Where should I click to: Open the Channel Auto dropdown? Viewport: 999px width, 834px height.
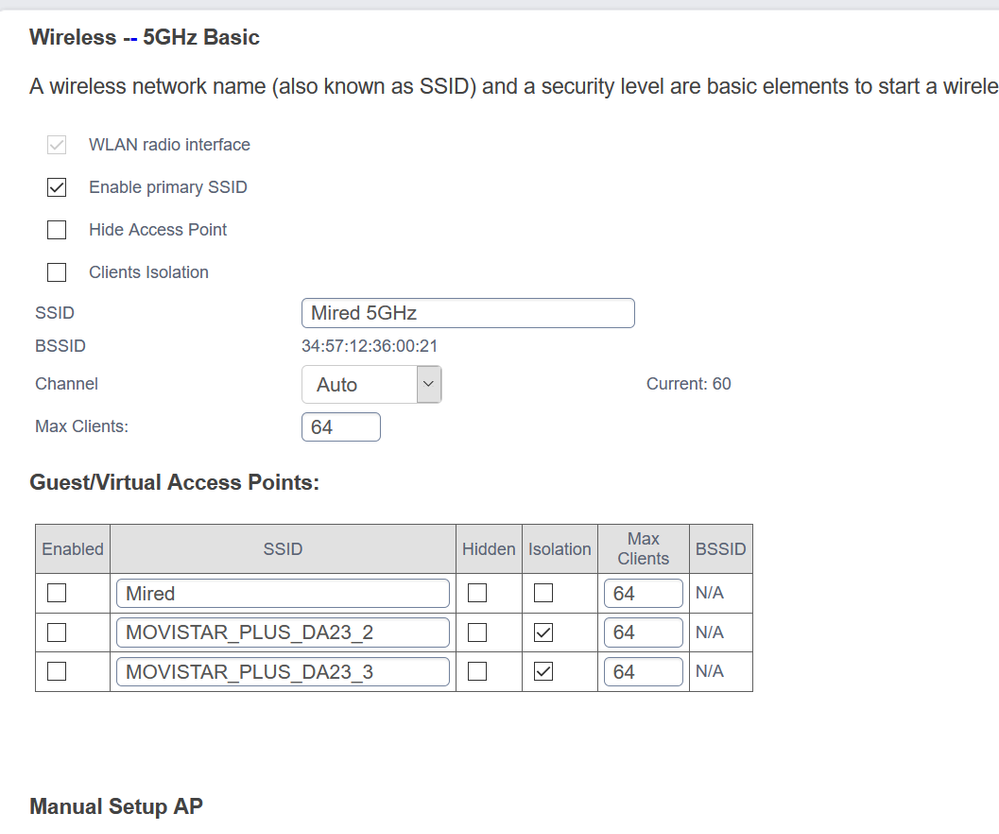[371, 385]
